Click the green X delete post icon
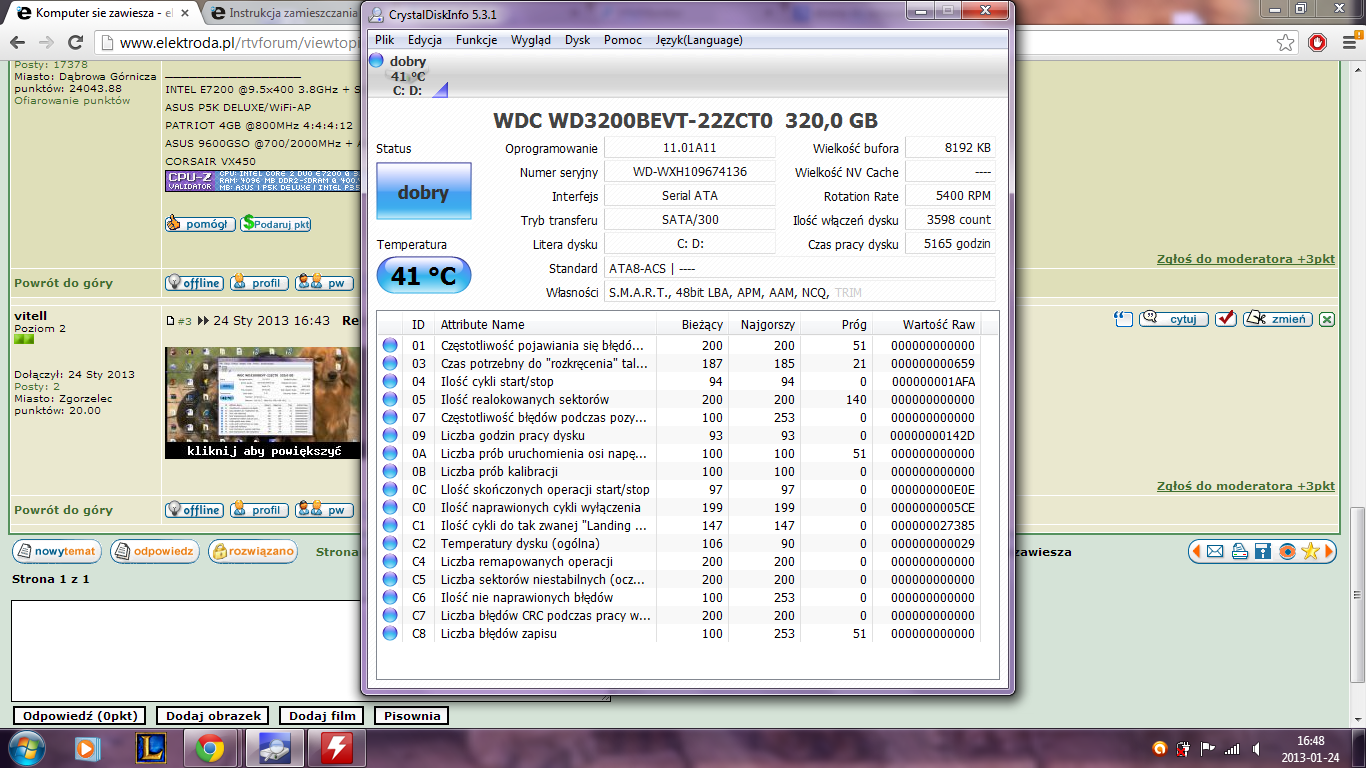Screen dimensions: 1366x768 (1326, 319)
